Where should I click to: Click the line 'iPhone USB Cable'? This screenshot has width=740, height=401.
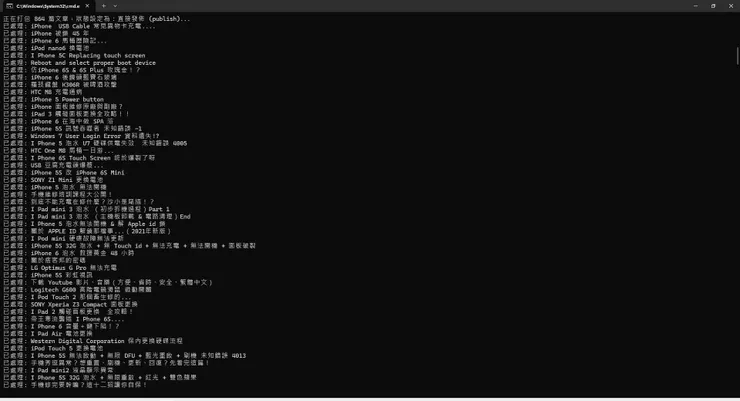tap(79, 26)
